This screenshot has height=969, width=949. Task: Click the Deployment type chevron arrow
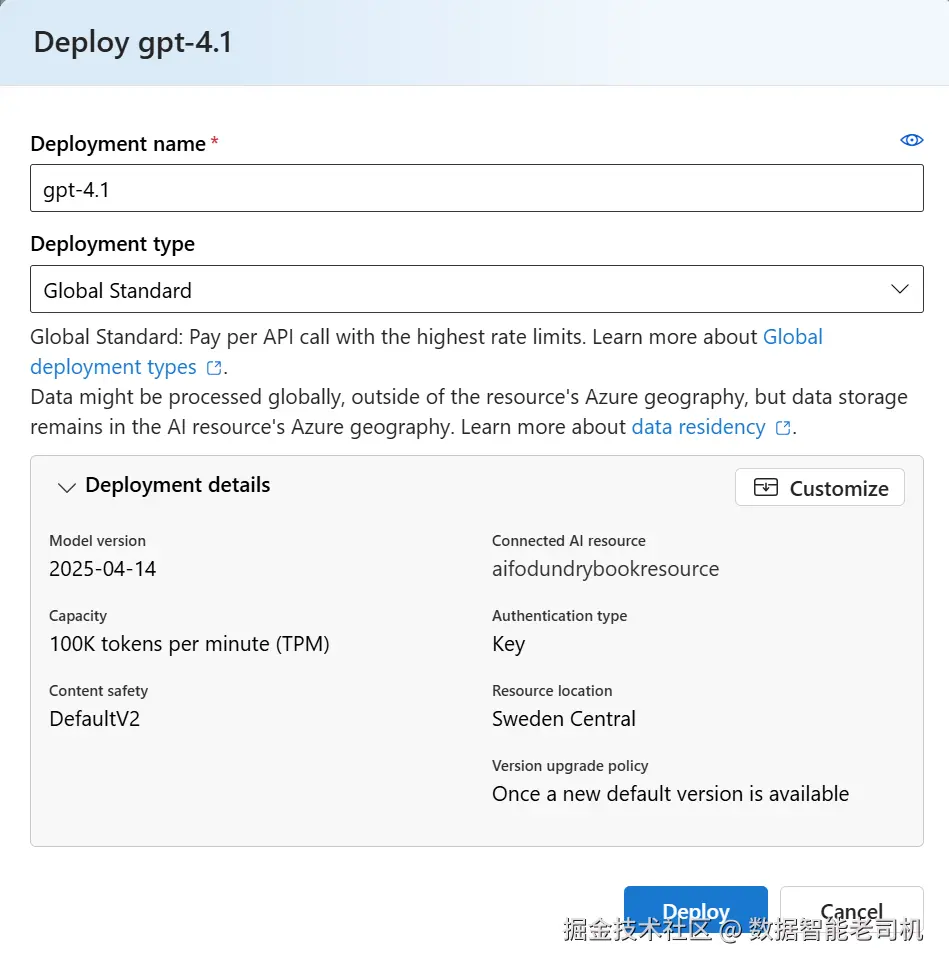pos(900,289)
